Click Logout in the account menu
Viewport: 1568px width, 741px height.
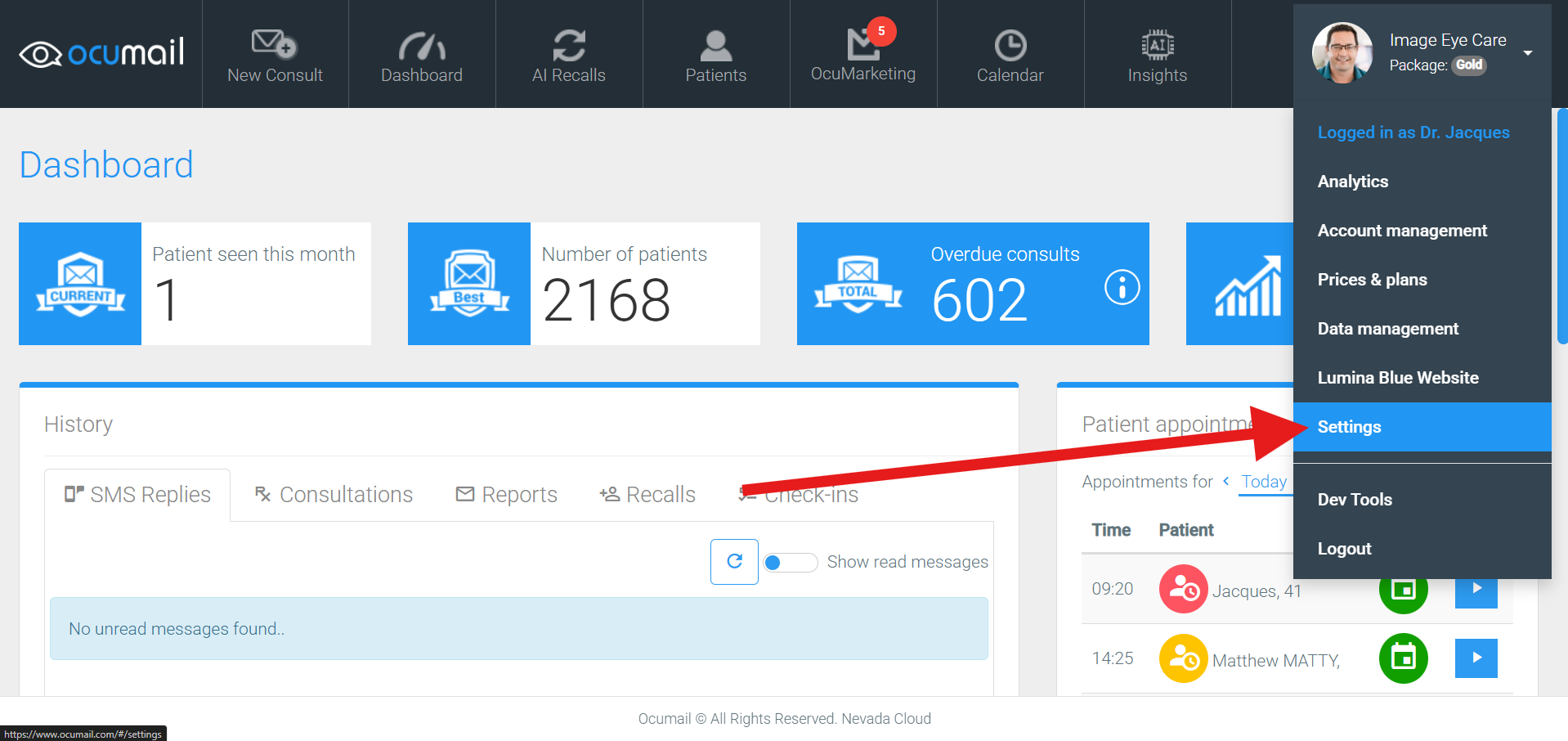[x=1422, y=549]
